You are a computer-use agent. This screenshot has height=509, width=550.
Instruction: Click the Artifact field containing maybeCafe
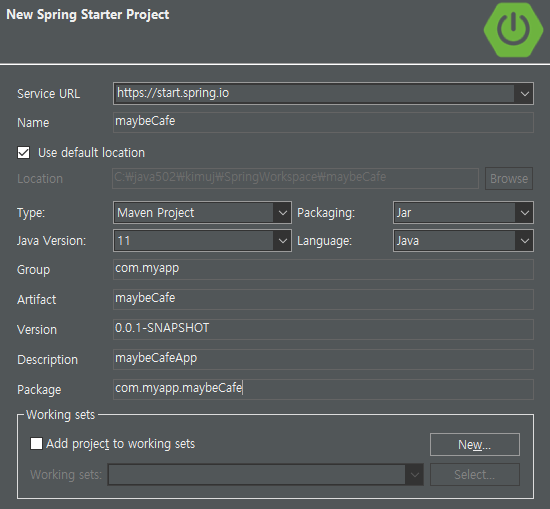pos(323,299)
